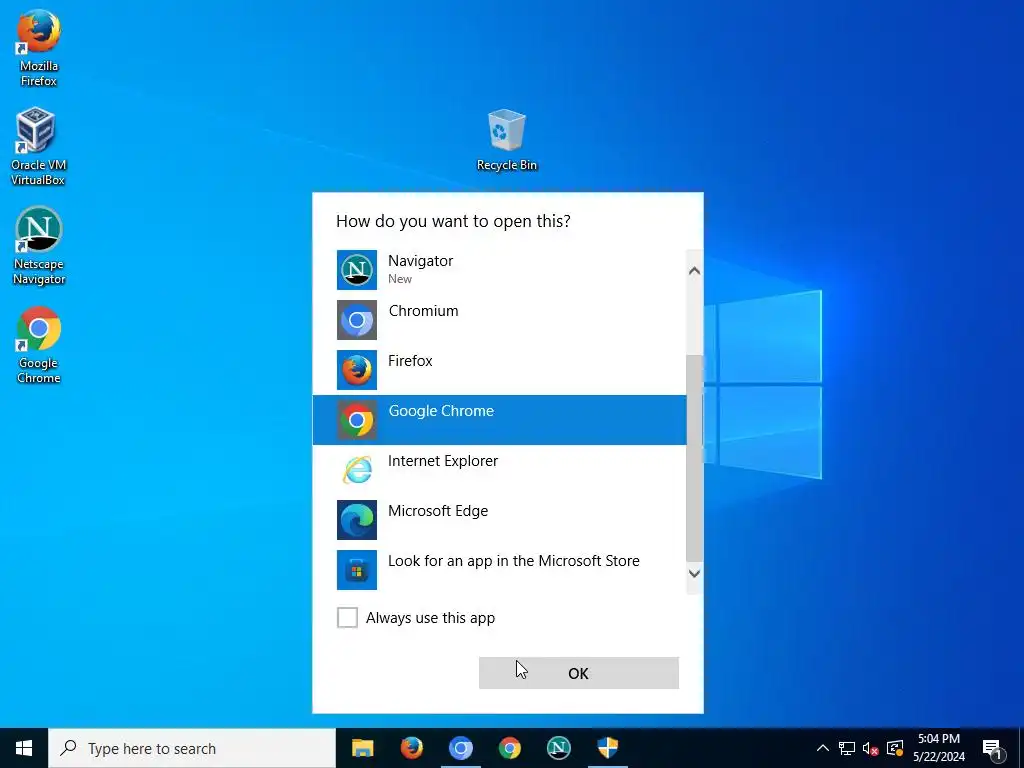Image resolution: width=1024 pixels, height=768 pixels.
Task: Open the notification center icon
Action: [993, 748]
